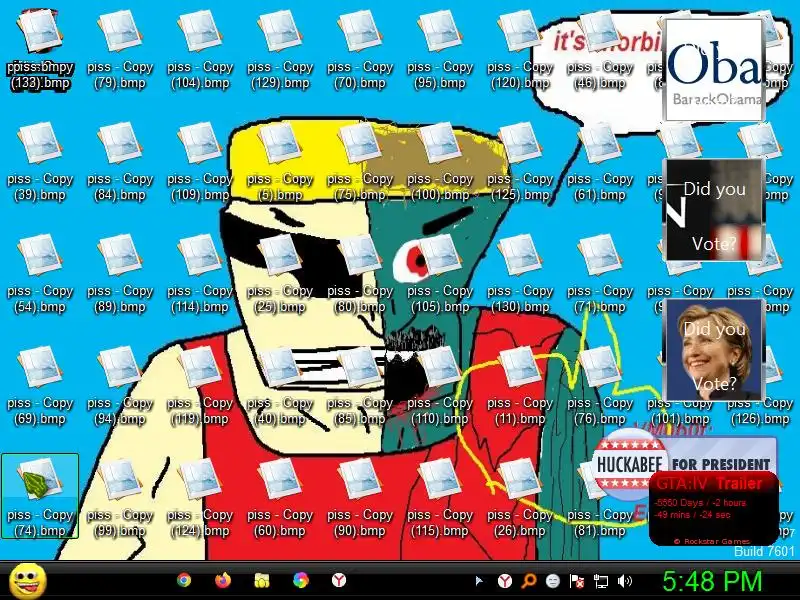This screenshot has width=800, height=600.
Task: Select the piss - Copy (89).bmp file
Action: [x=120, y=274]
